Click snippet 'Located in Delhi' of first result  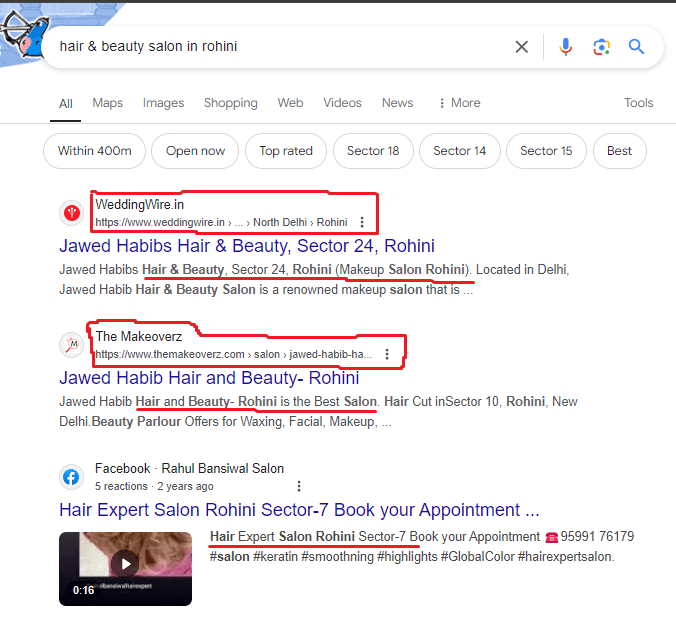pos(523,270)
